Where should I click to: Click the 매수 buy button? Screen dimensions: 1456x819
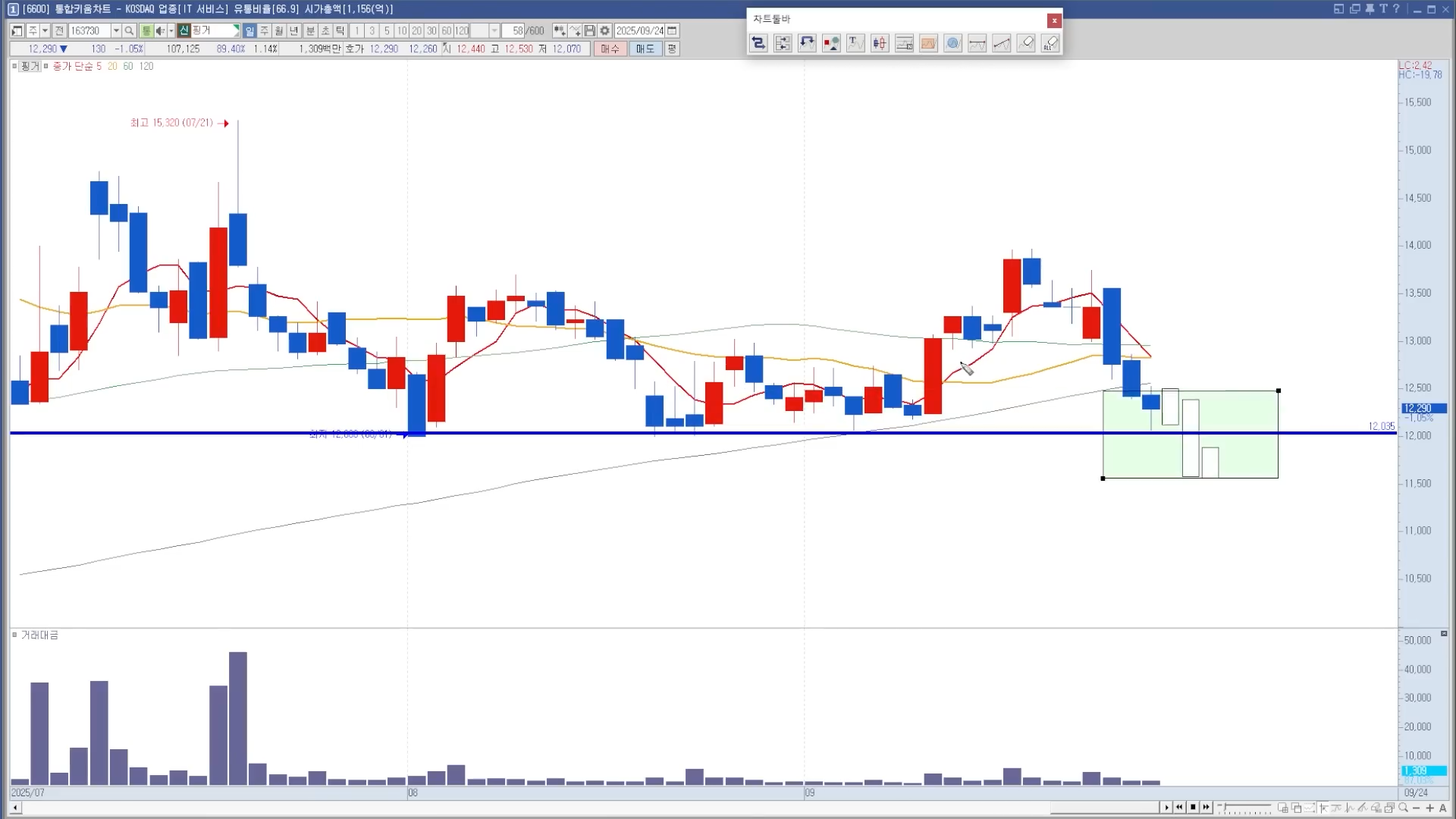(x=610, y=49)
